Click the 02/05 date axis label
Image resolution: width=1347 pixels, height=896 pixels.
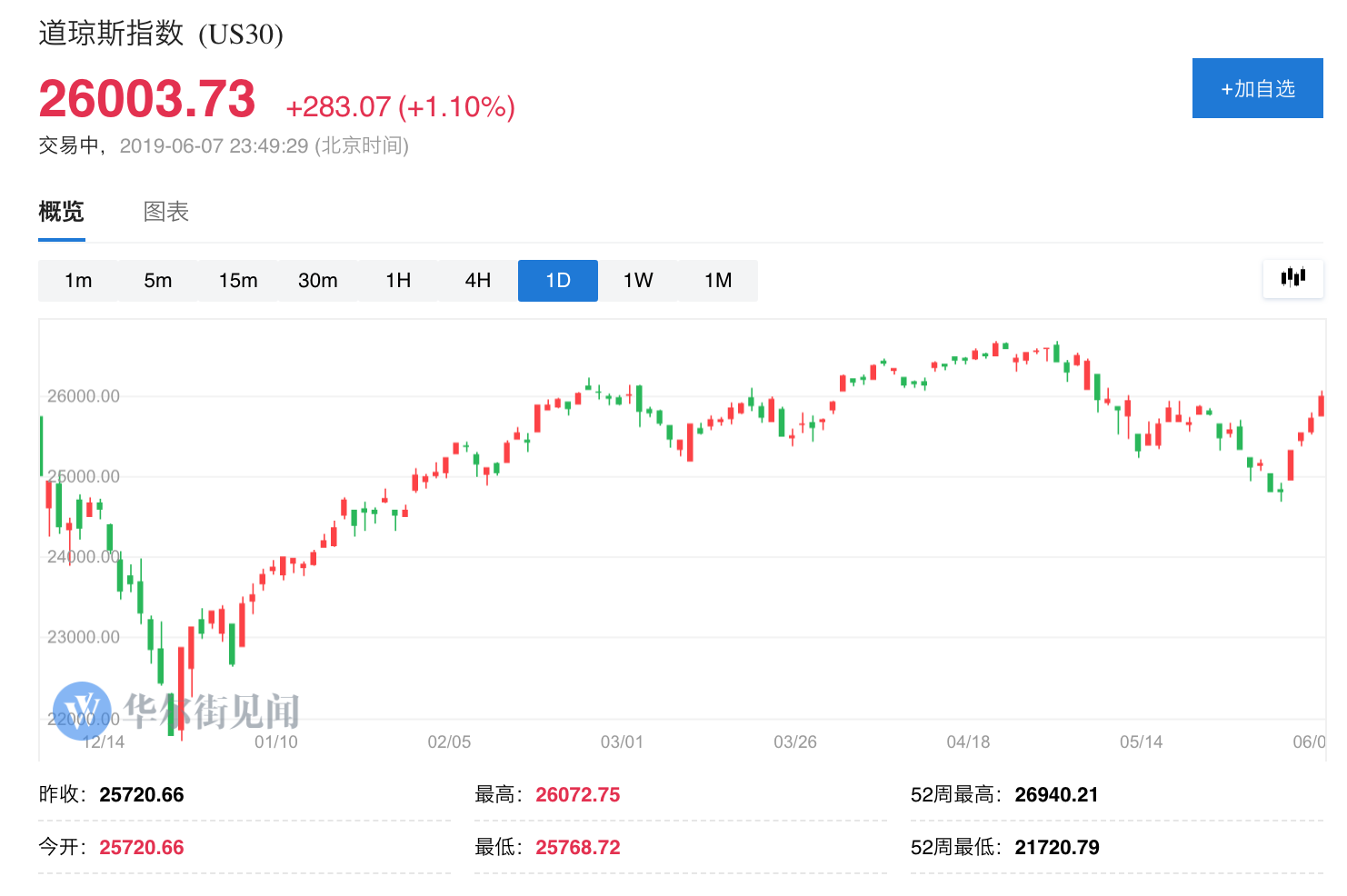[x=449, y=742]
